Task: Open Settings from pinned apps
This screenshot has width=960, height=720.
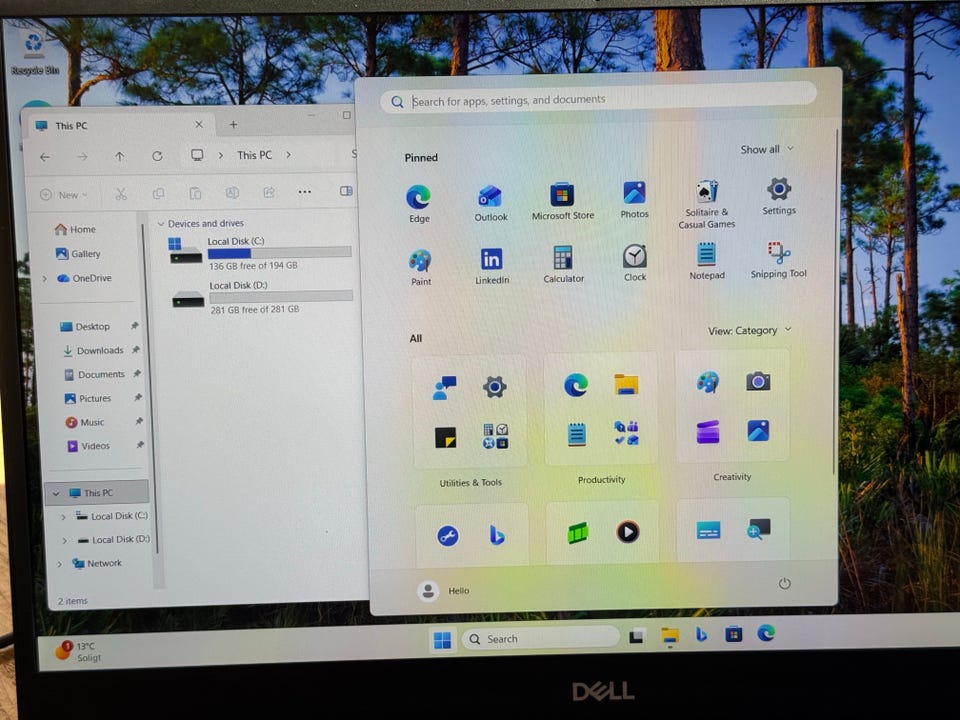Action: point(779,196)
